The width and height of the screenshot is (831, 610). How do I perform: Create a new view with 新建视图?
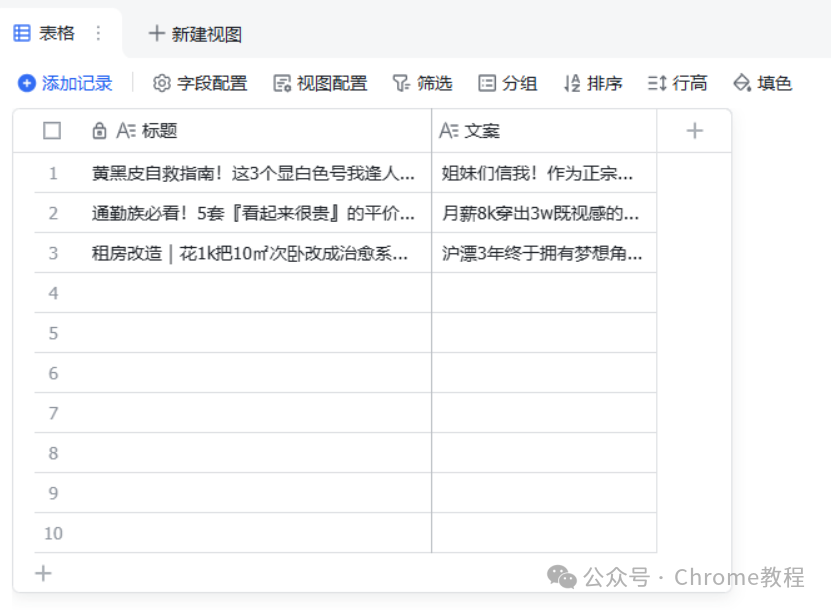click(x=195, y=34)
